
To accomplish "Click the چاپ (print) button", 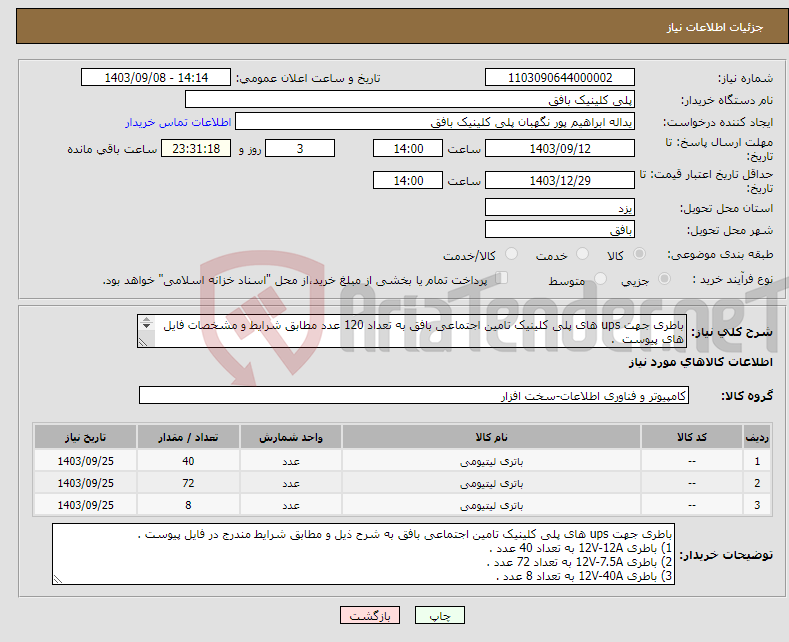I will point(439,615).
